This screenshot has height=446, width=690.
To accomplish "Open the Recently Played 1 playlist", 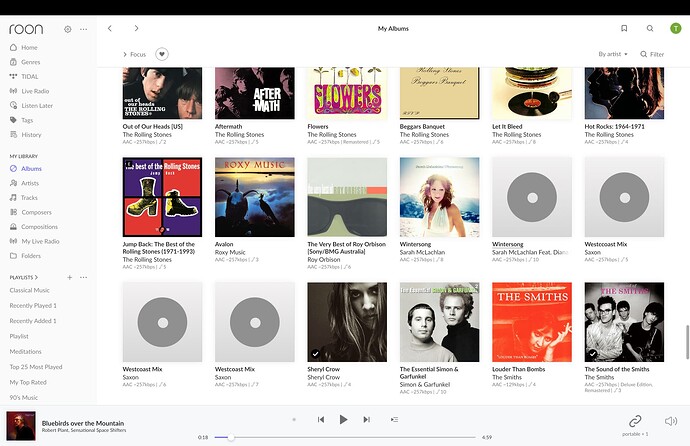I will click(x=33, y=306).
